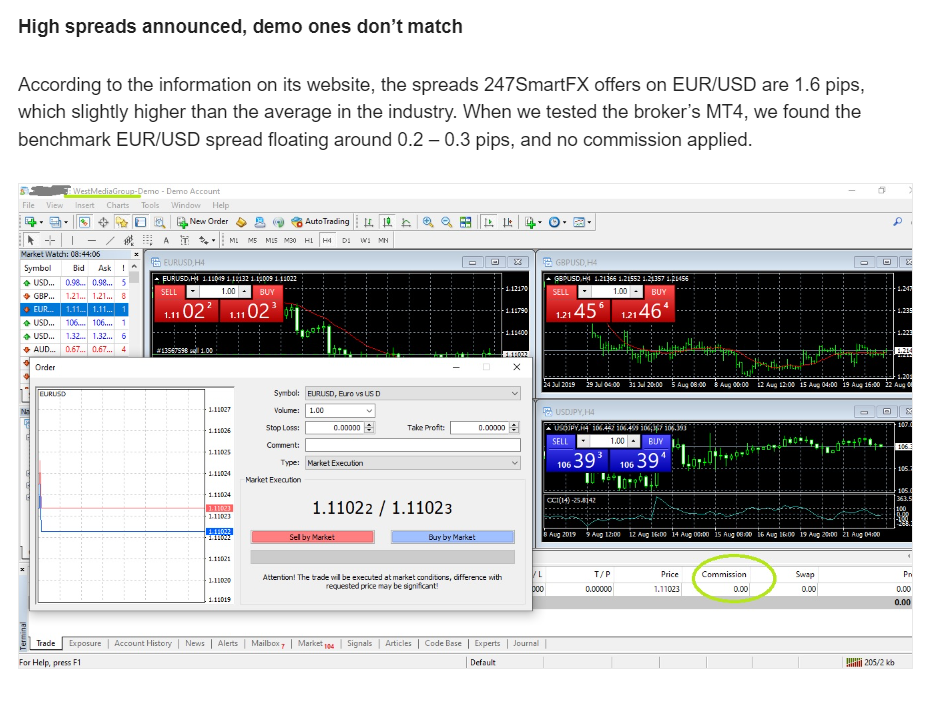Switch timeframe to W1
The width and height of the screenshot is (939, 705).
365,240
